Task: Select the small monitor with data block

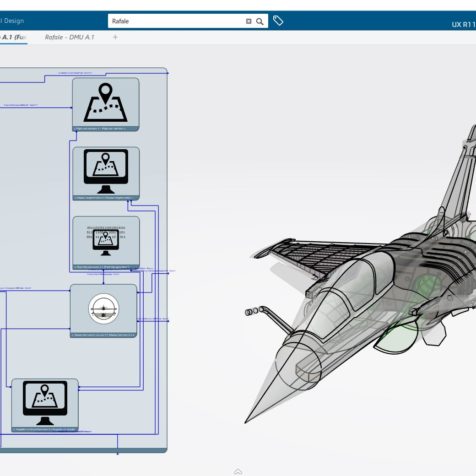Action: point(106,243)
